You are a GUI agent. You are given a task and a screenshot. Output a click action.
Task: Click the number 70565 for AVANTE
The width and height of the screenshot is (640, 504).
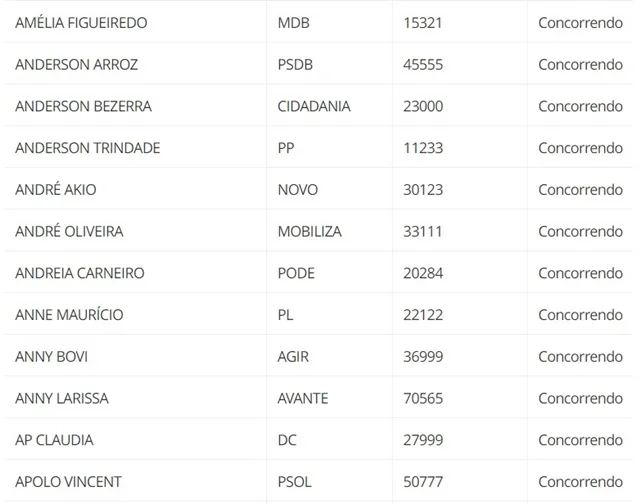(423, 398)
